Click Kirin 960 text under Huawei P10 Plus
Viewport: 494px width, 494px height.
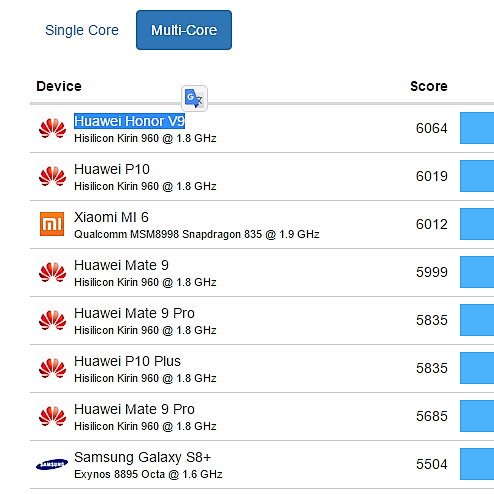145,378
